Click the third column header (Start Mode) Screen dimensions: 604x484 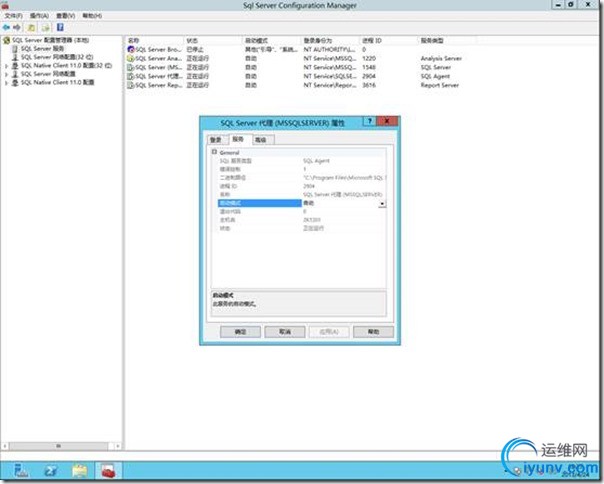(272, 40)
